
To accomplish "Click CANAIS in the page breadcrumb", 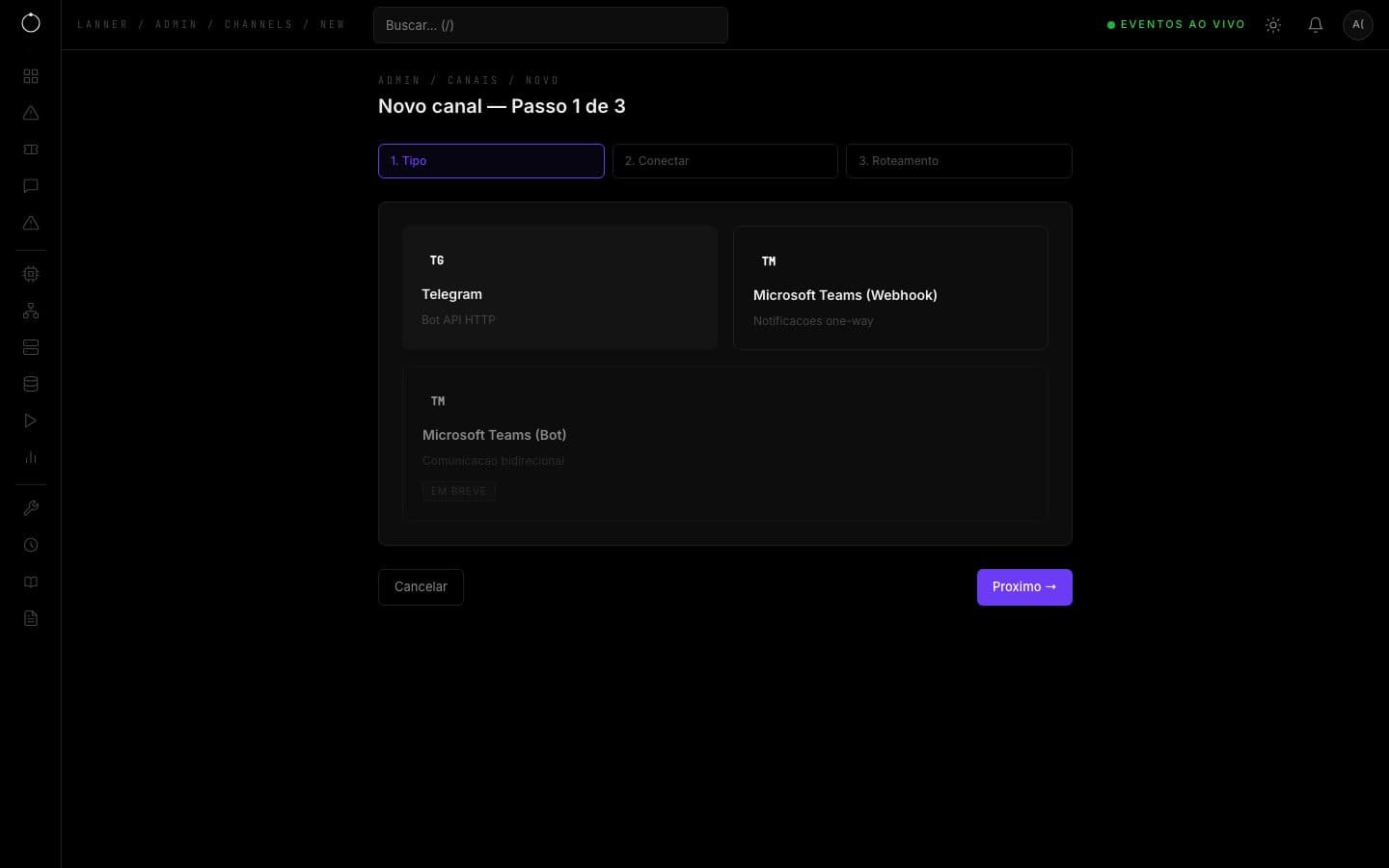I will 473,80.
